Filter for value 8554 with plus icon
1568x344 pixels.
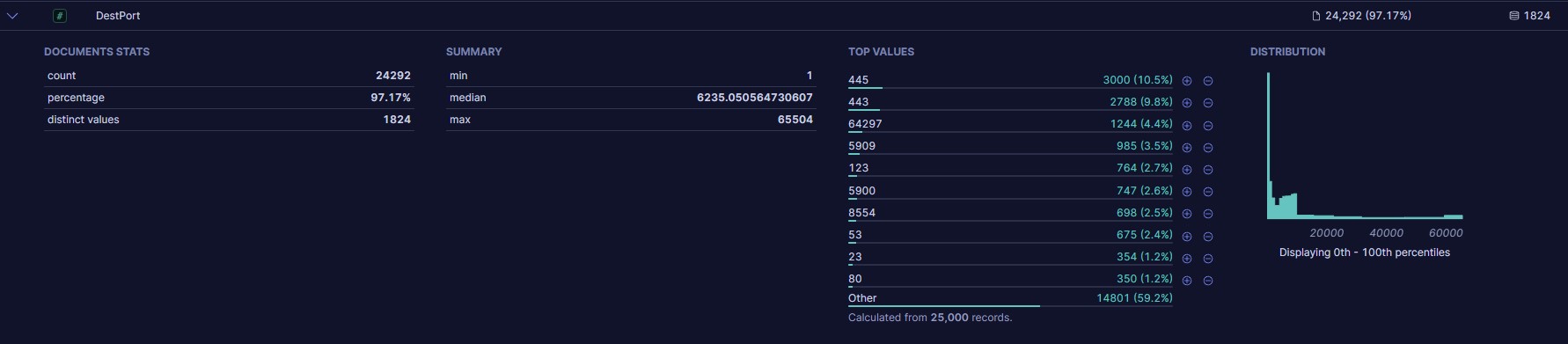[1187, 214]
